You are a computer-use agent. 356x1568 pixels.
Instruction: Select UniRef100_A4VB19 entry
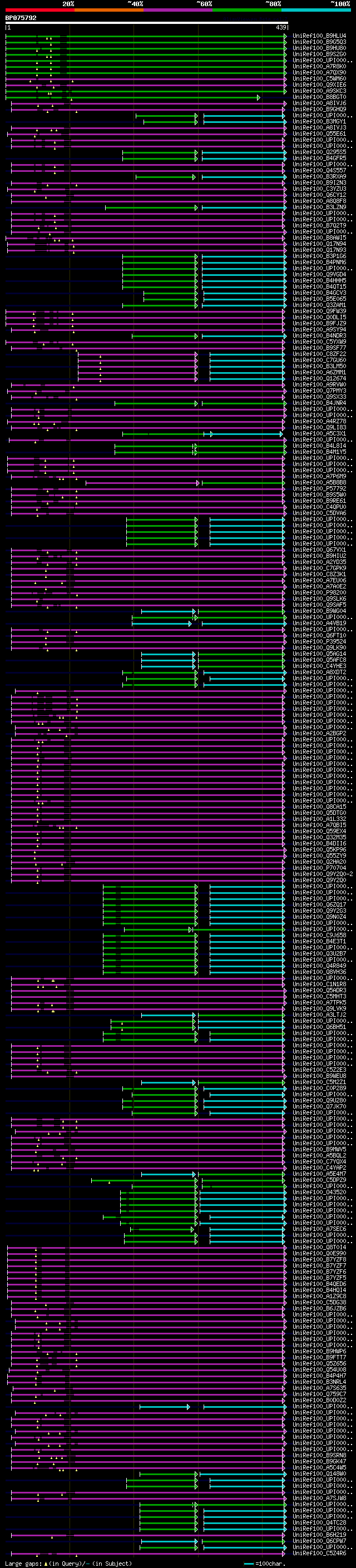tap(319, 624)
